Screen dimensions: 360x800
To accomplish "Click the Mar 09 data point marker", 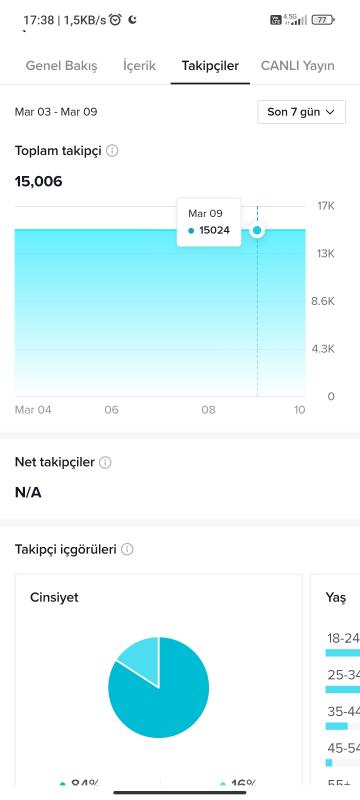I will coord(257,231).
